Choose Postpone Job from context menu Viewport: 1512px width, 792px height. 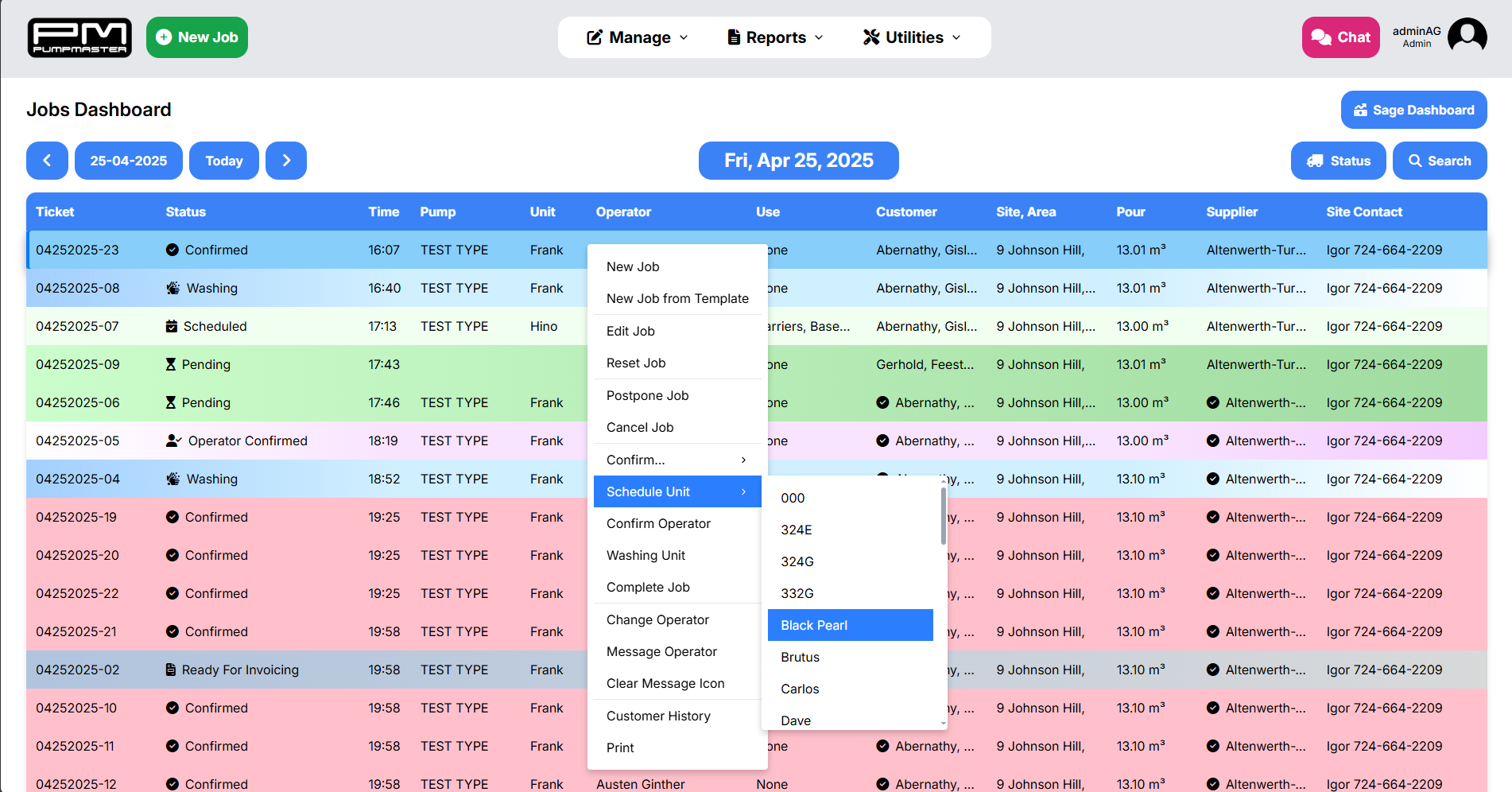647,395
